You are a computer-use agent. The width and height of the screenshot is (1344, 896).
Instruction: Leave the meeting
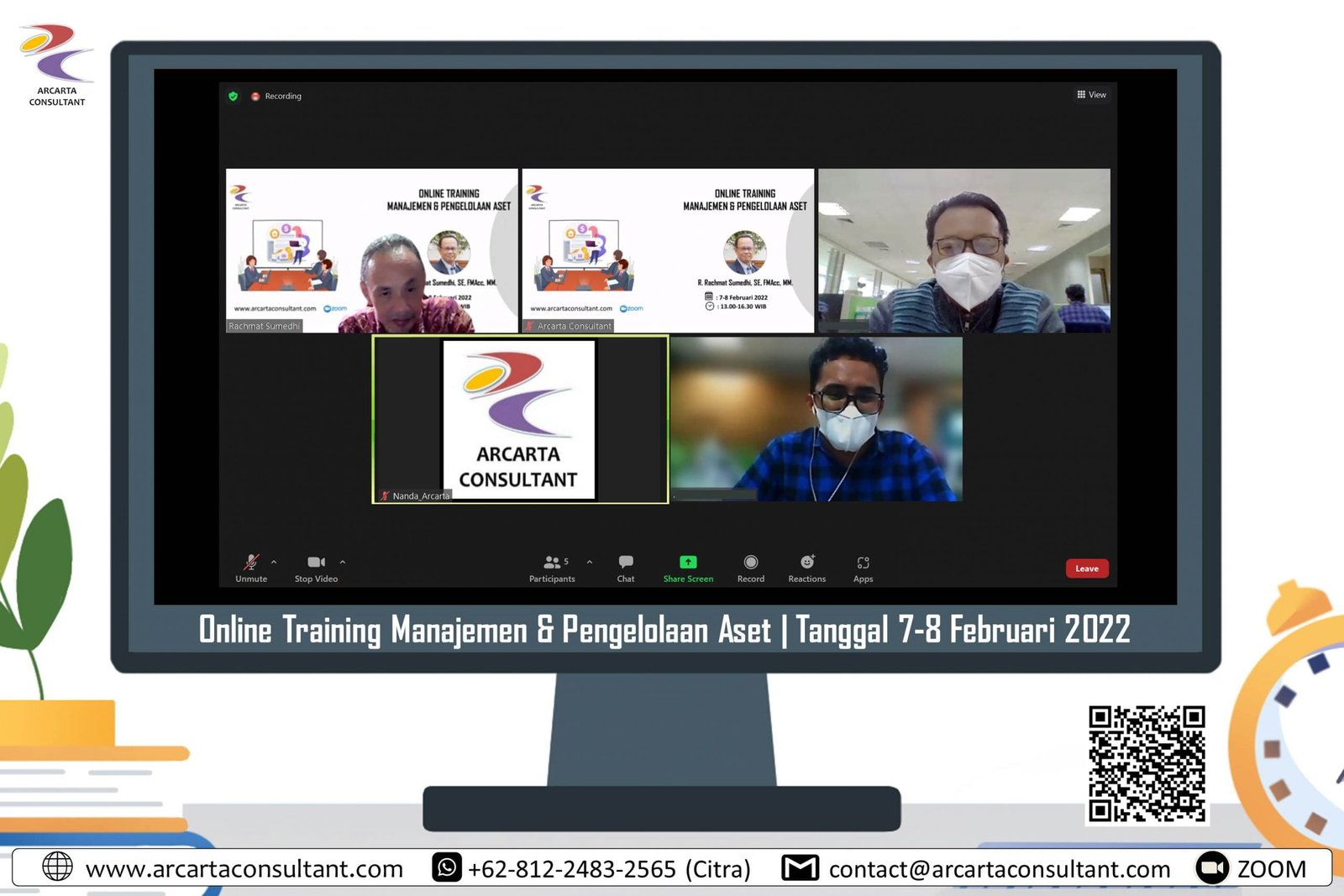1086,569
